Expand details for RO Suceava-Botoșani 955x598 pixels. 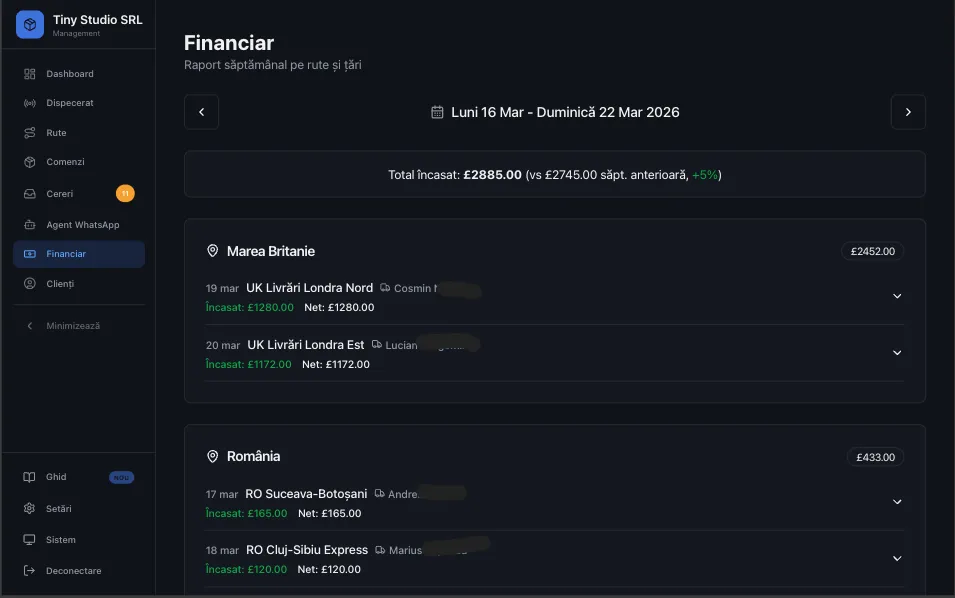point(897,501)
